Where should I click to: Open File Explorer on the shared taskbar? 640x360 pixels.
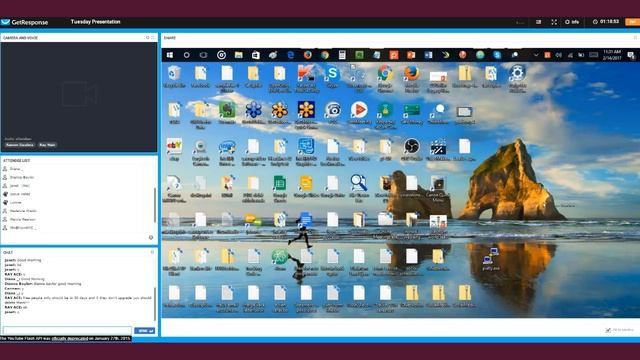coord(239,55)
